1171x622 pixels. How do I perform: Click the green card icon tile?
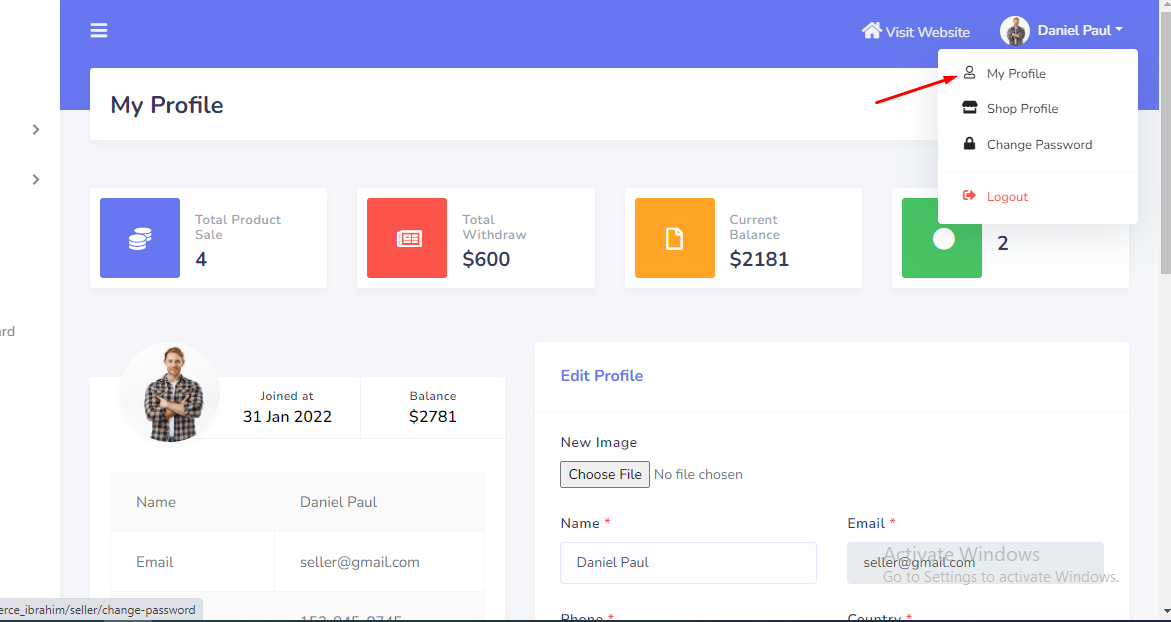coord(942,238)
